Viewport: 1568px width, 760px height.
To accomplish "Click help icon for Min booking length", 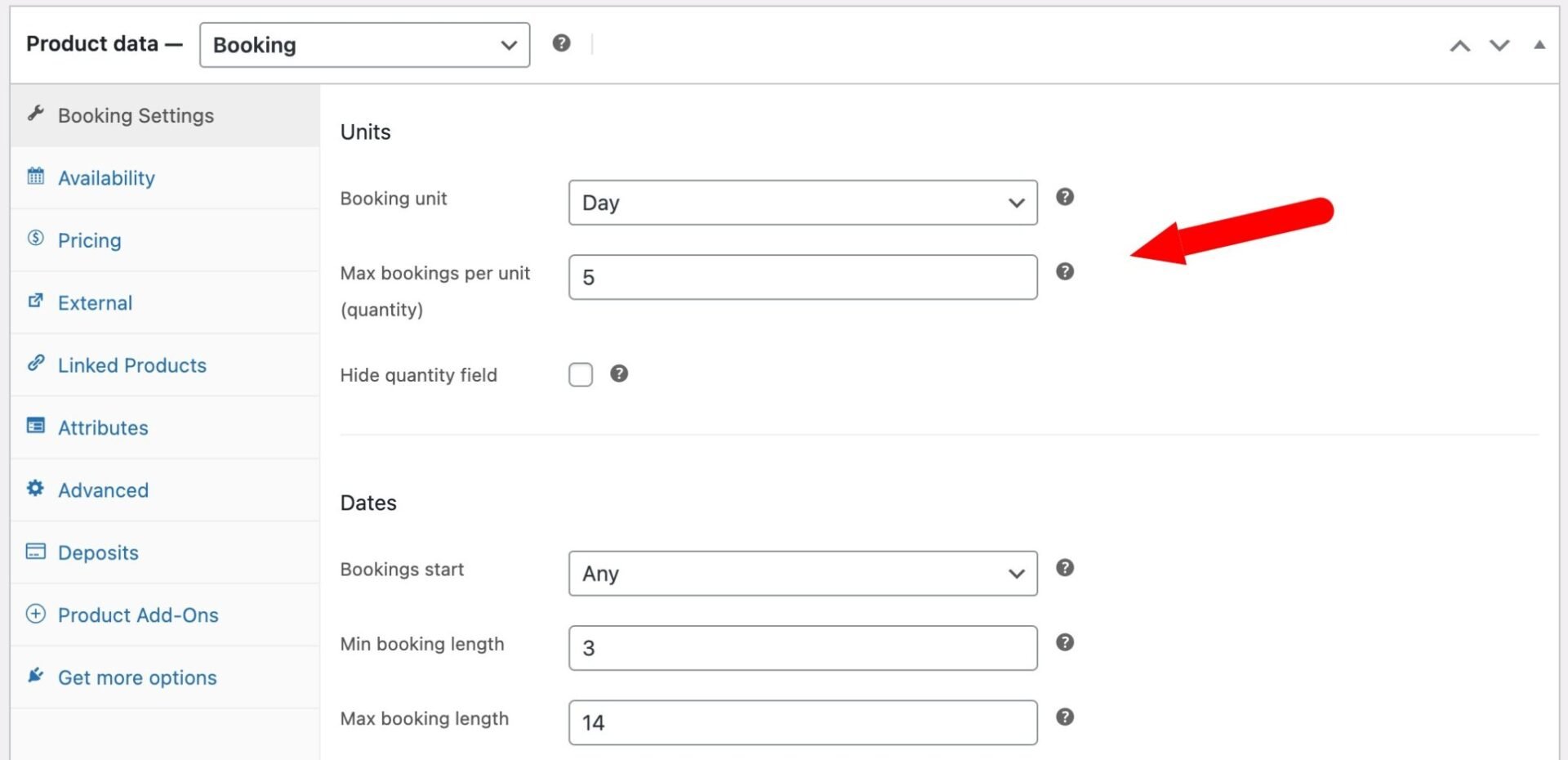I will pos(1064,642).
